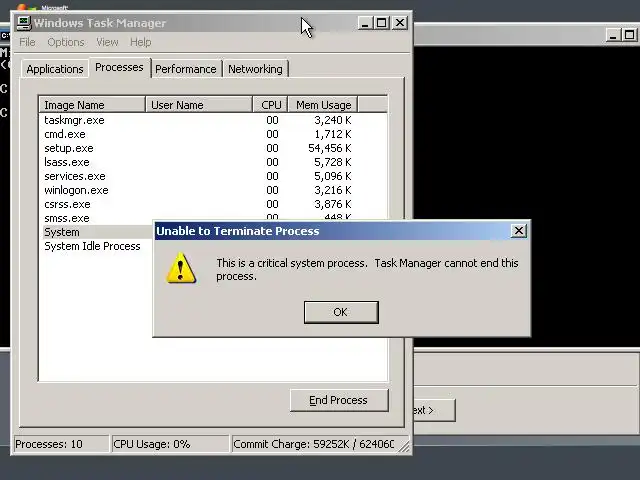
Task: Click the 5,728 K memory value
Action: [333, 162]
